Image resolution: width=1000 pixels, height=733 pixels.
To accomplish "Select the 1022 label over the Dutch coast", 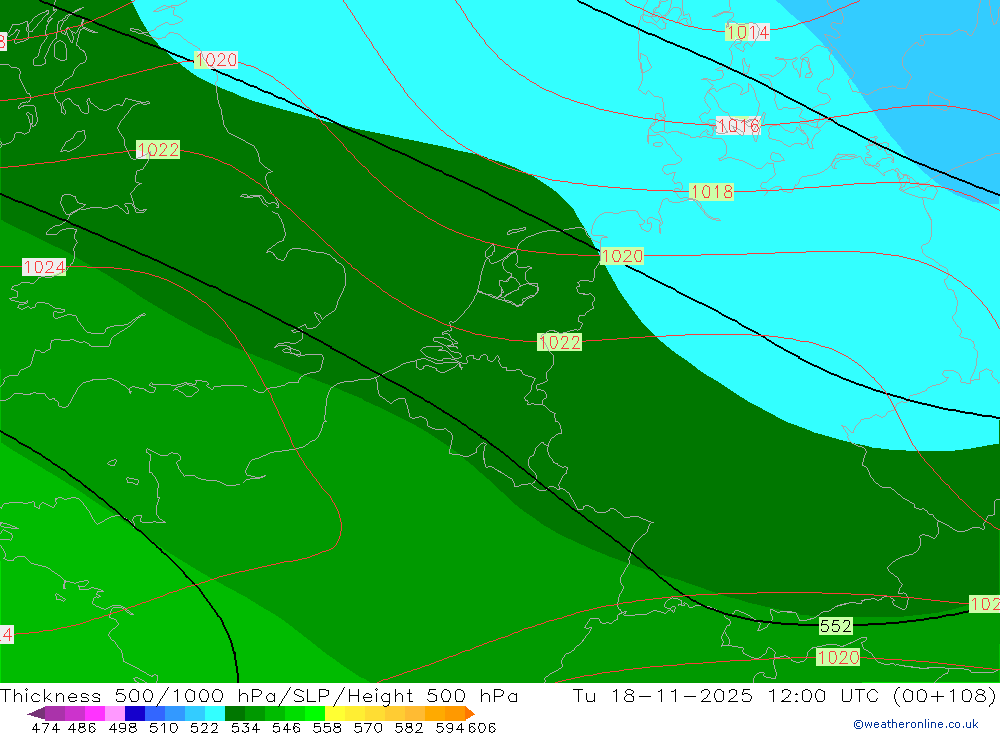I will (x=559, y=342).
